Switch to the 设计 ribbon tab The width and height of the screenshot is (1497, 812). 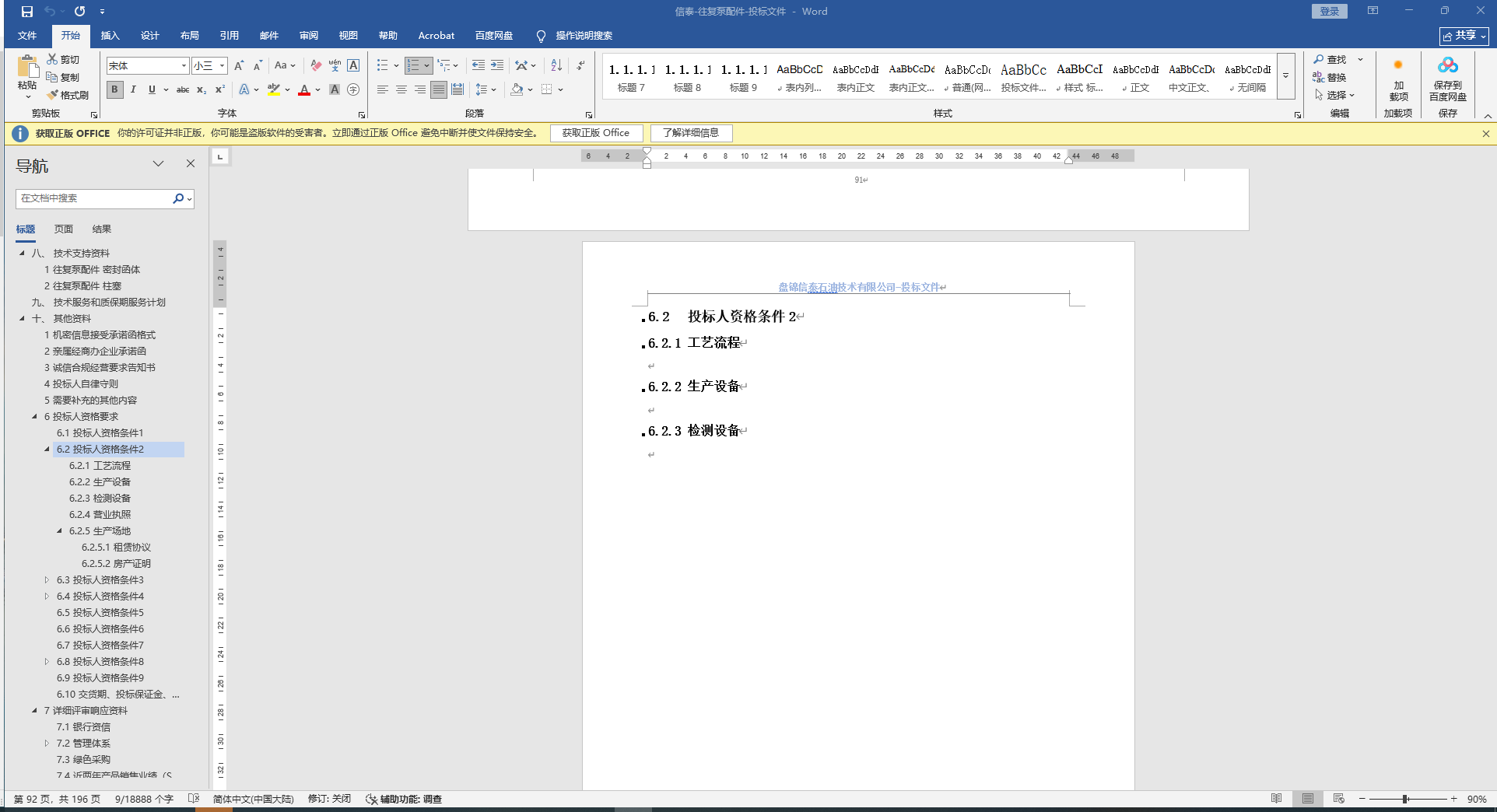(x=150, y=36)
